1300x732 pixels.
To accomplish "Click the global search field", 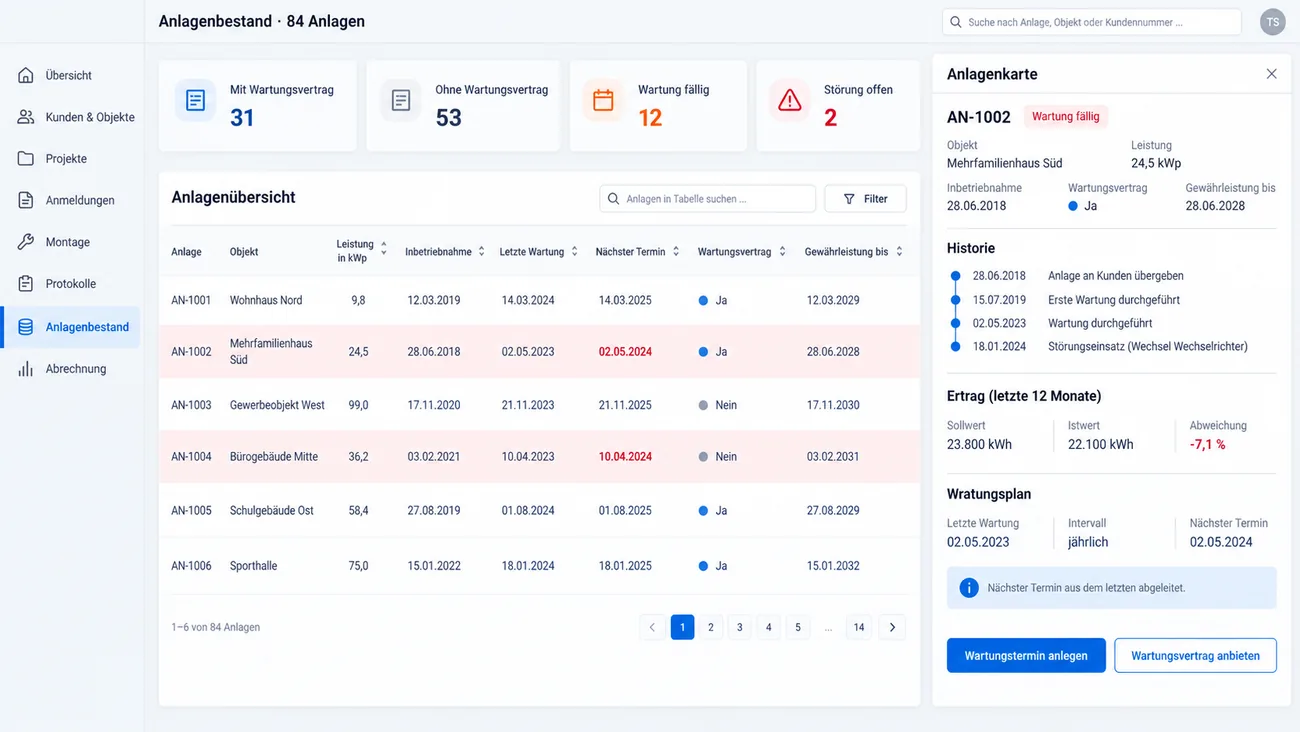I will tap(1091, 22).
